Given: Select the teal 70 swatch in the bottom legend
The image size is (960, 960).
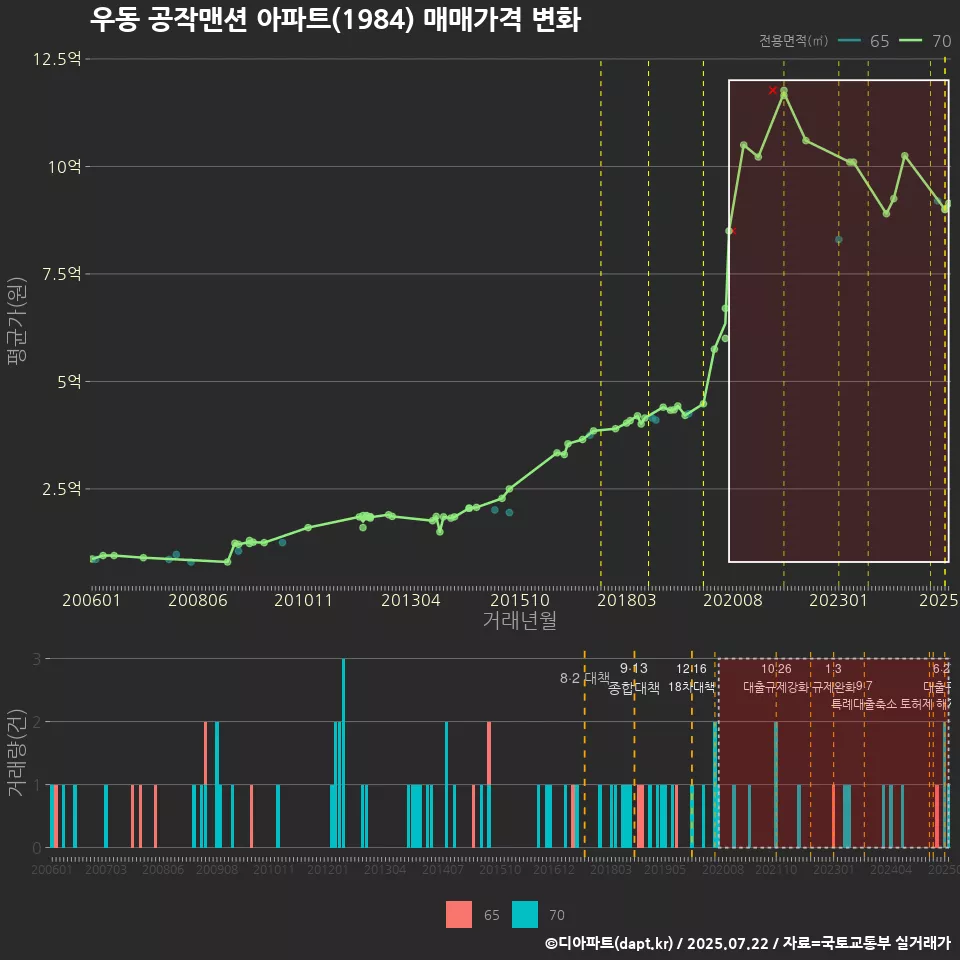Looking at the screenshot, I should [x=525, y=915].
